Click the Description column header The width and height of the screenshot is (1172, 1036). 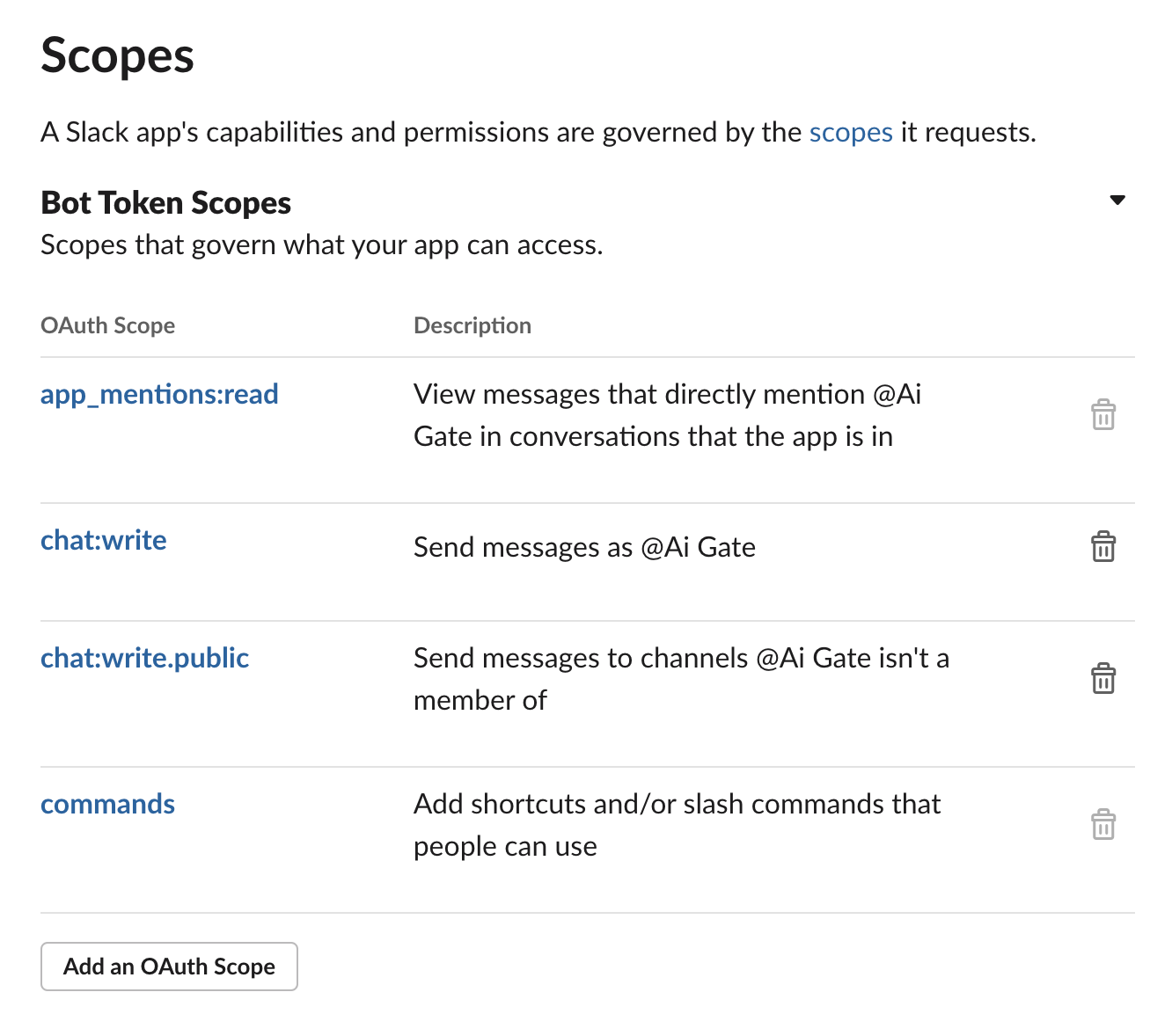click(x=472, y=325)
